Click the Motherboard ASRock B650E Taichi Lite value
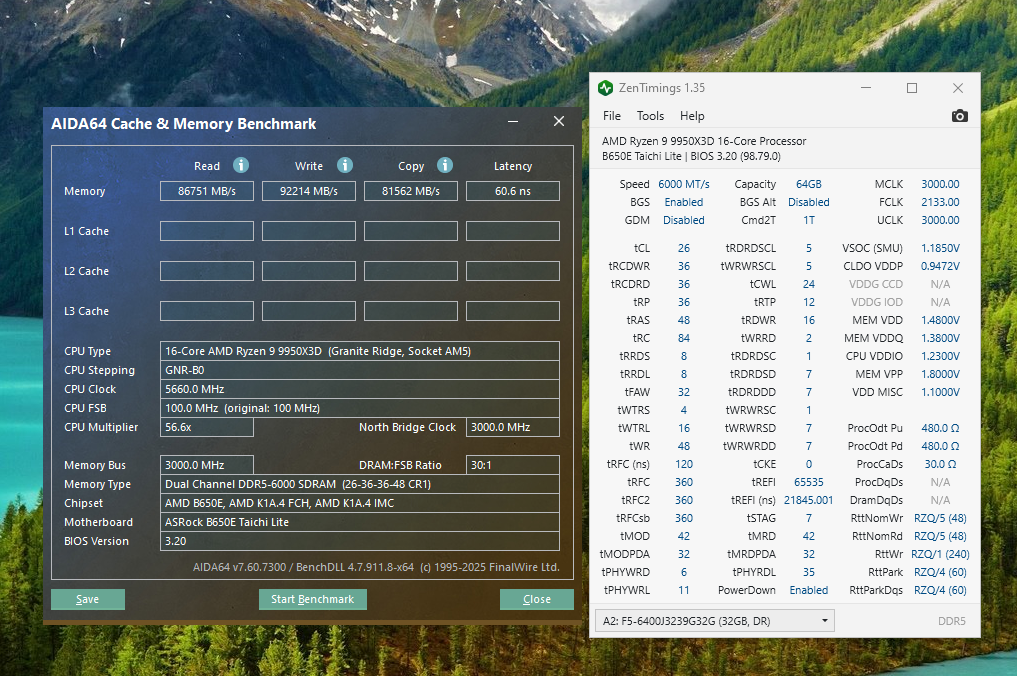 coord(360,522)
